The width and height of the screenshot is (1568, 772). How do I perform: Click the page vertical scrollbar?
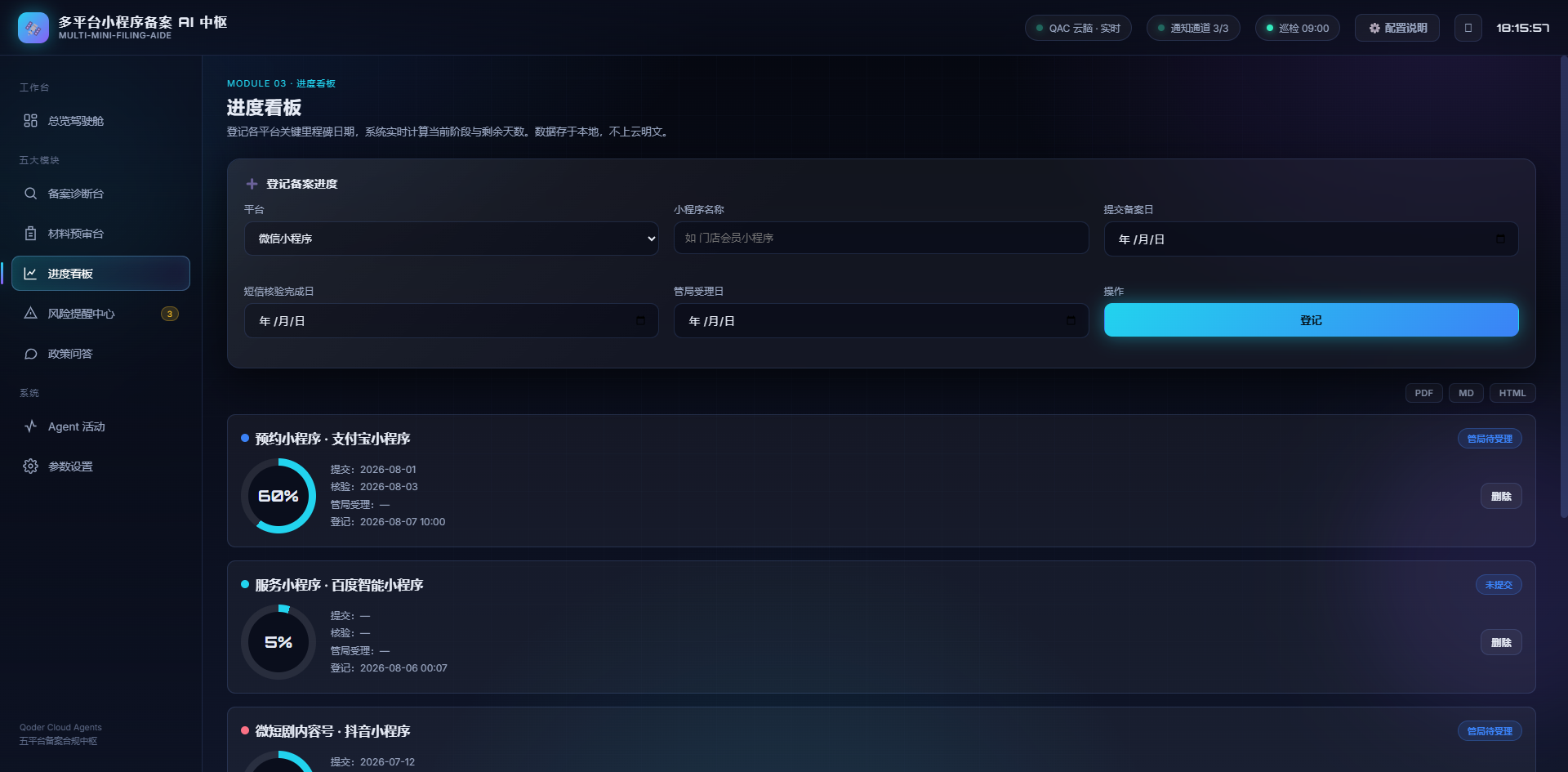1563,286
